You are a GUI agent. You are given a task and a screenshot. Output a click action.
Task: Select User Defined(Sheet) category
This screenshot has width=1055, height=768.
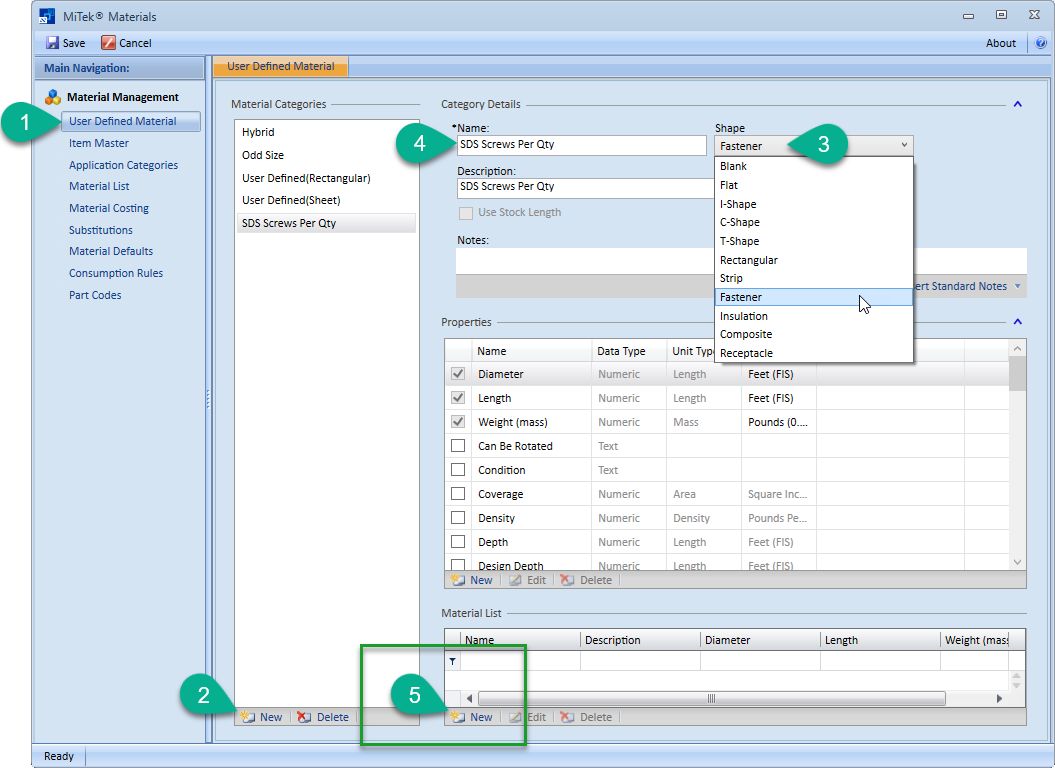point(326,200)
